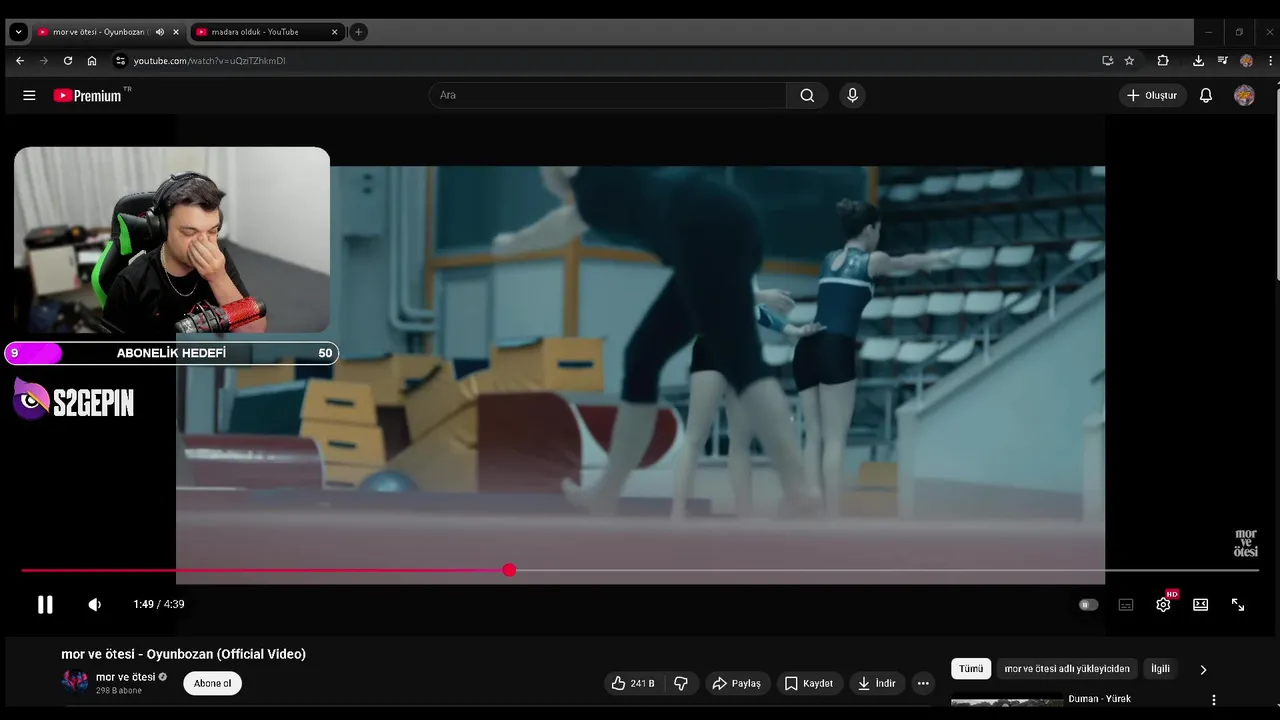Screen dimensions: 1280x720
Task: Open video settings gear
Action: (1164, 604)
